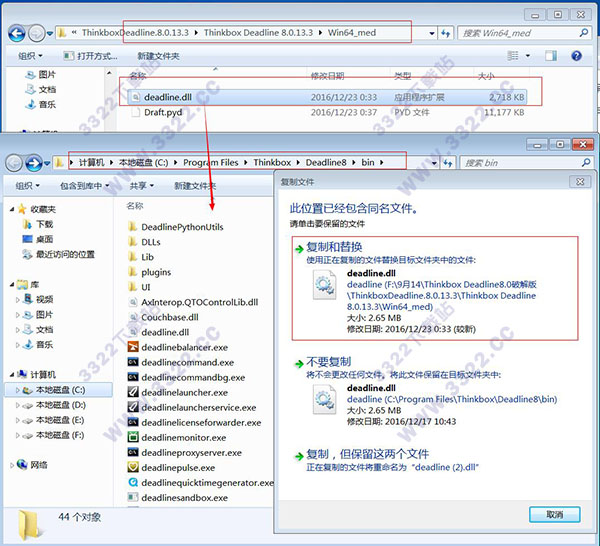Click the change view icon in the Win64_med toolbar
The height and width of the screenshot is (546, 600).
pyautogui.click(x=512, y=56)
